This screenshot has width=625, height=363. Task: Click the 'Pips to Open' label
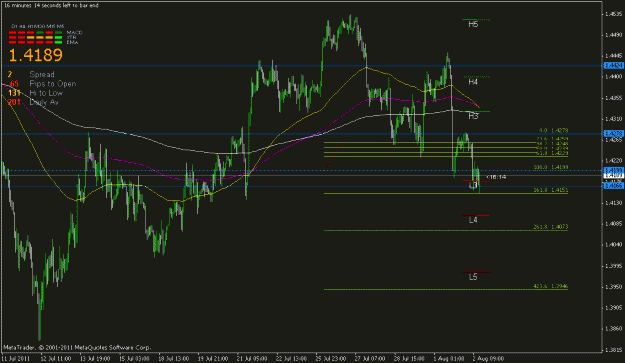[x=53, y=84]
